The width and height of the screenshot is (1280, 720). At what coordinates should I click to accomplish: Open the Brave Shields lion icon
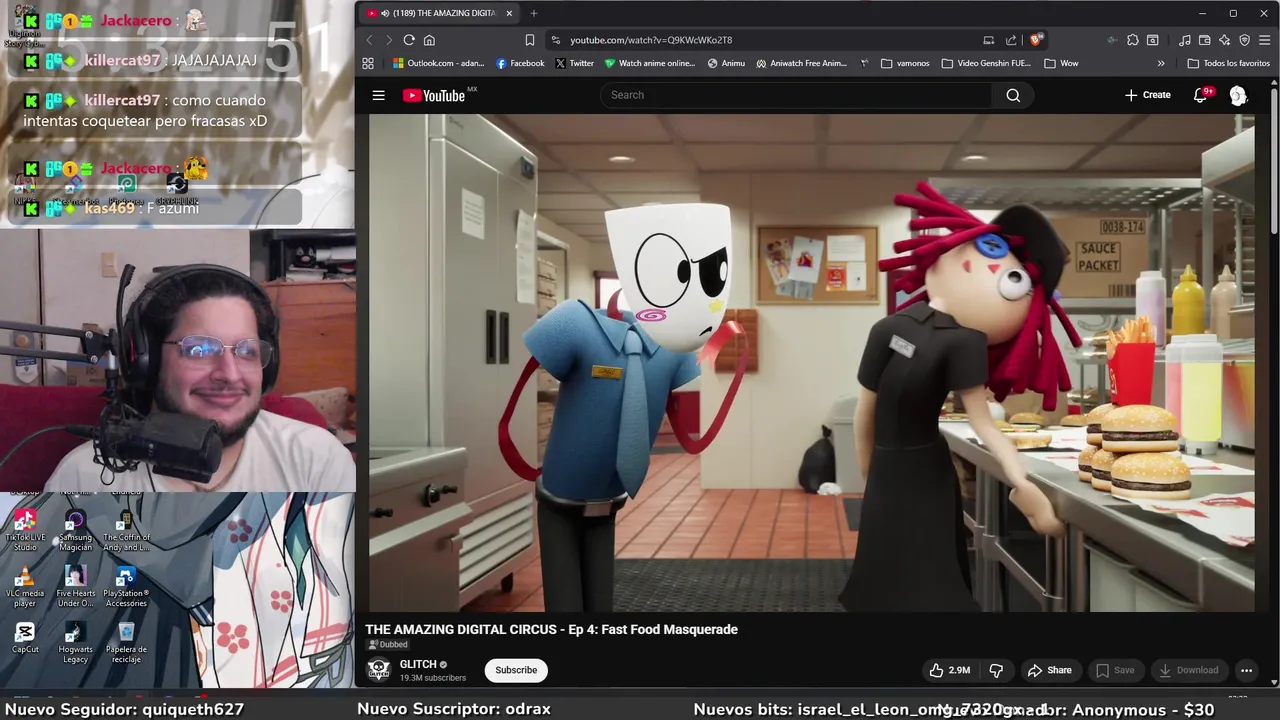pos(1035,40)
